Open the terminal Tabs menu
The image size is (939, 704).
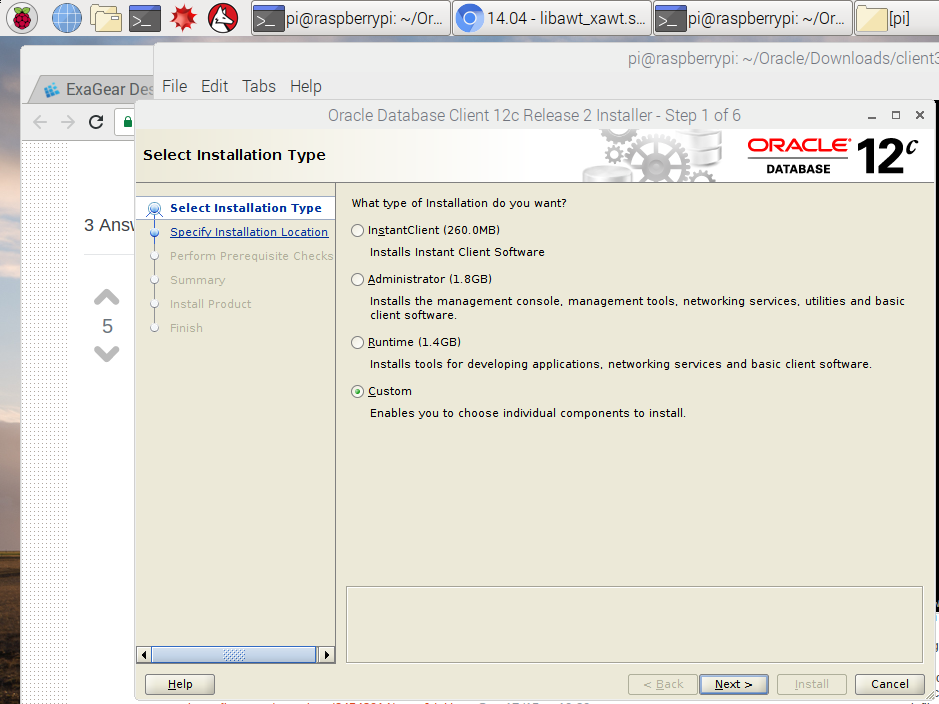click(x=259, y=86)
